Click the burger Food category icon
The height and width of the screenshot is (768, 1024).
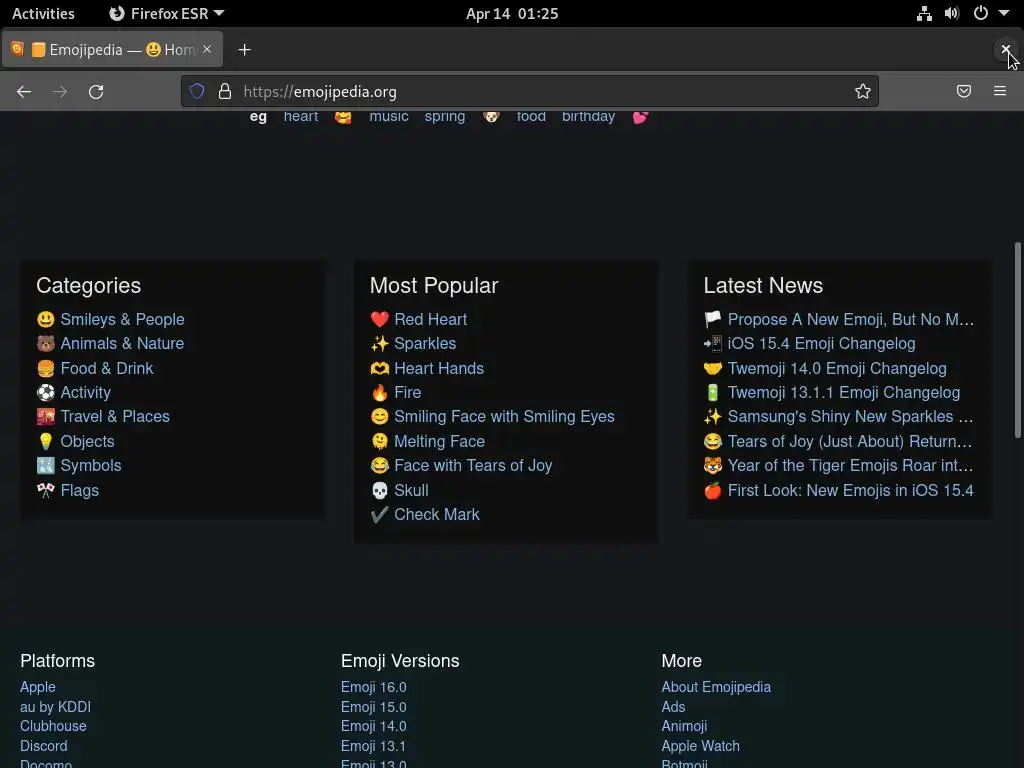(46, 368)
